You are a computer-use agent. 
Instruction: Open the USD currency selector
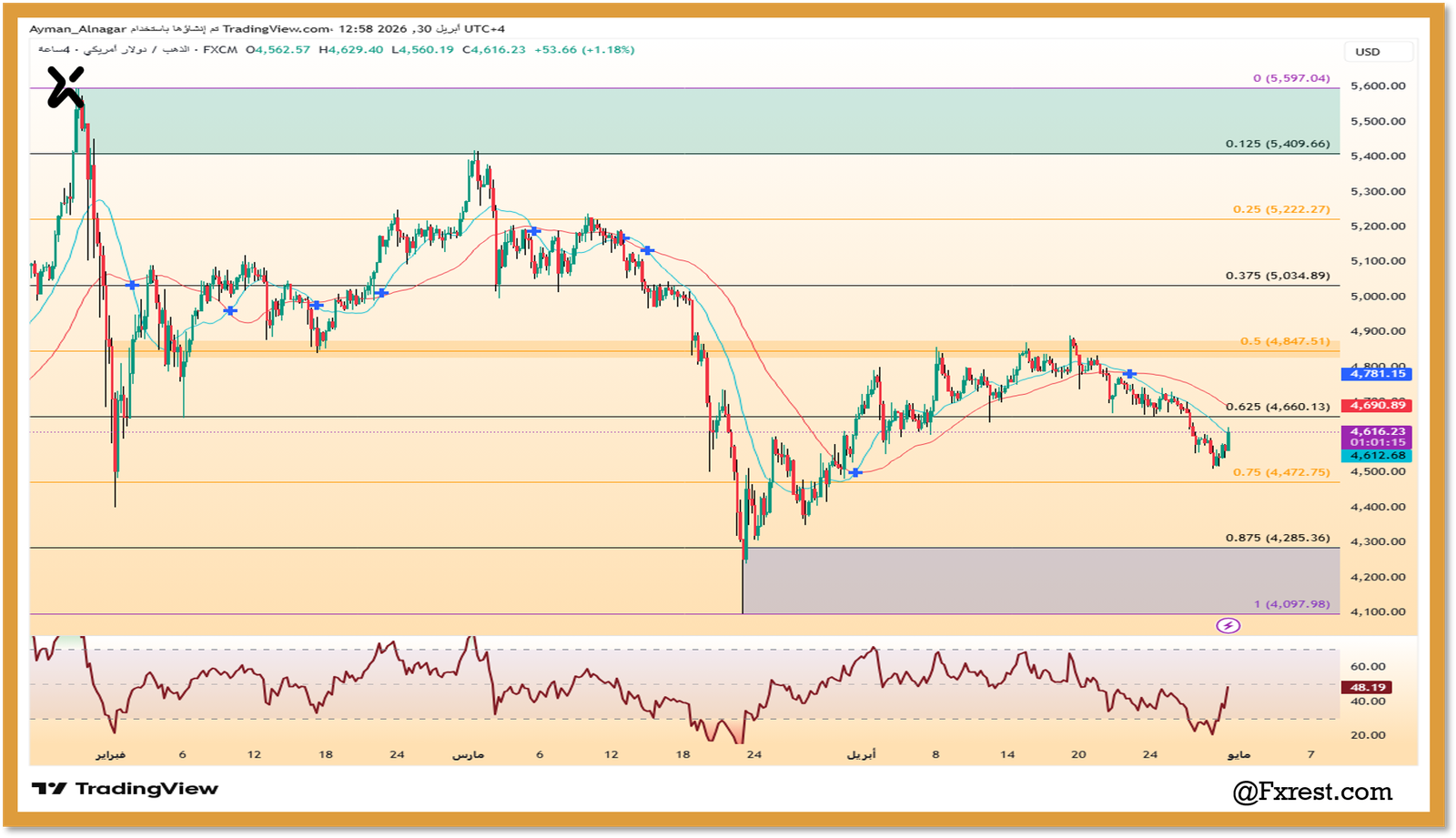point(1378,52)
